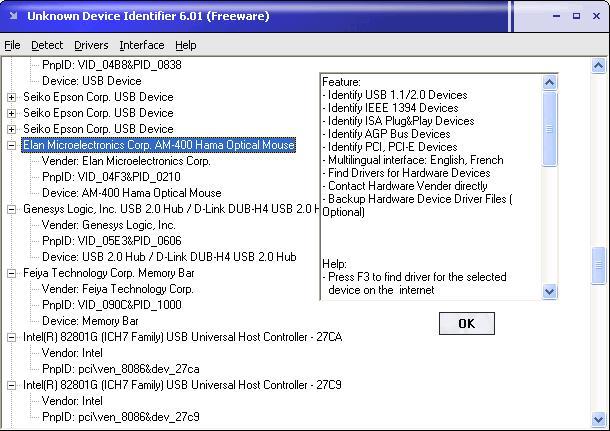Open the Detect menu
Screen dimensions: 610x431
point(47,45)
